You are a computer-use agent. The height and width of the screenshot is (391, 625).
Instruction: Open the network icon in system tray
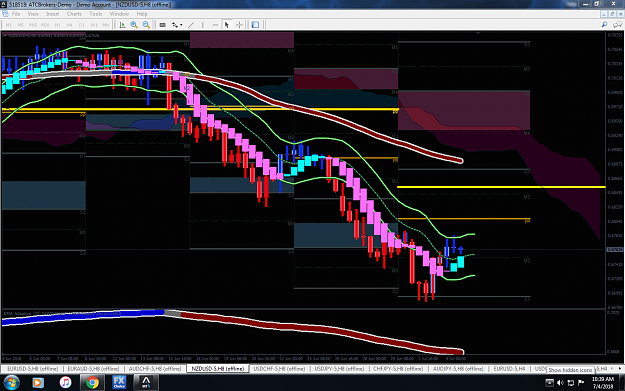click(x=570, y=383)
